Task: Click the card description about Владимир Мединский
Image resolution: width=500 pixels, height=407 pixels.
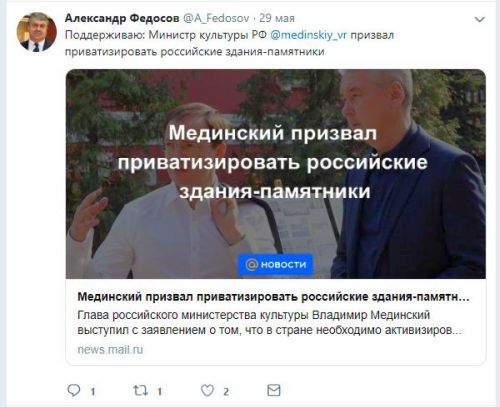Action: 269,323
